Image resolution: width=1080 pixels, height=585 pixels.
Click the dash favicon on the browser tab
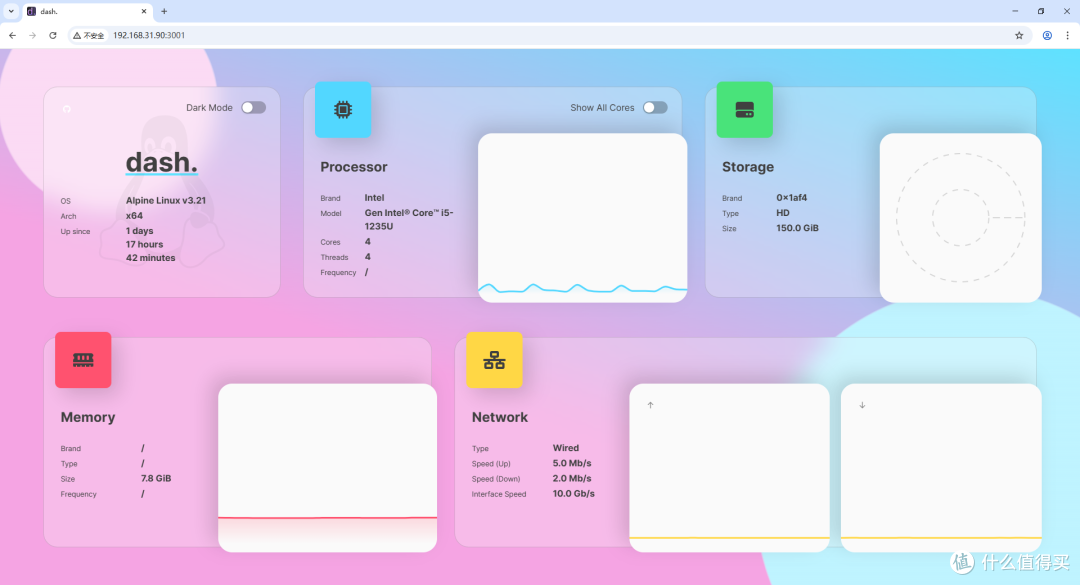[x=30, y=12]
